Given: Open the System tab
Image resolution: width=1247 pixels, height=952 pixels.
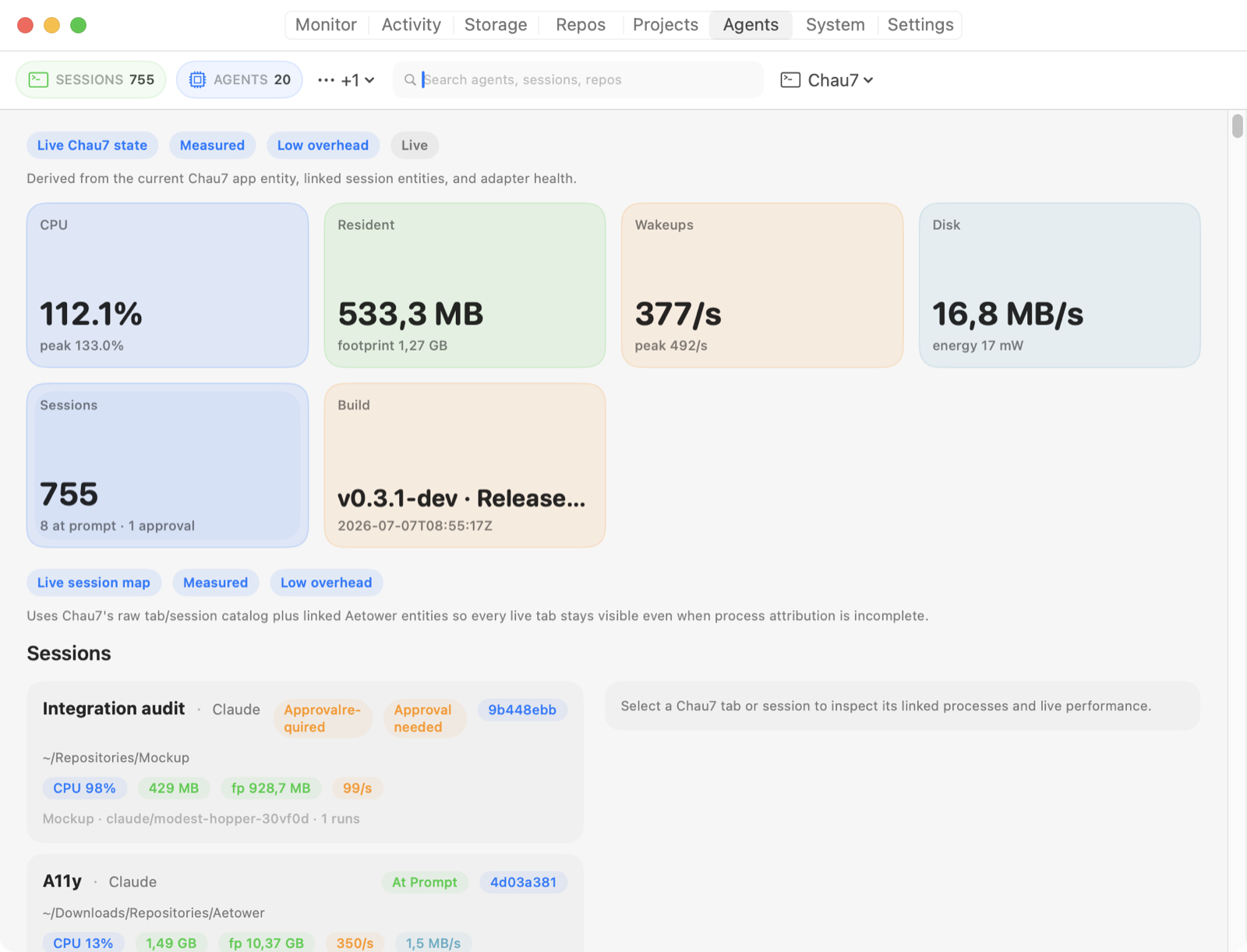Looking at the screenshot, I should [x=835, y=25].
